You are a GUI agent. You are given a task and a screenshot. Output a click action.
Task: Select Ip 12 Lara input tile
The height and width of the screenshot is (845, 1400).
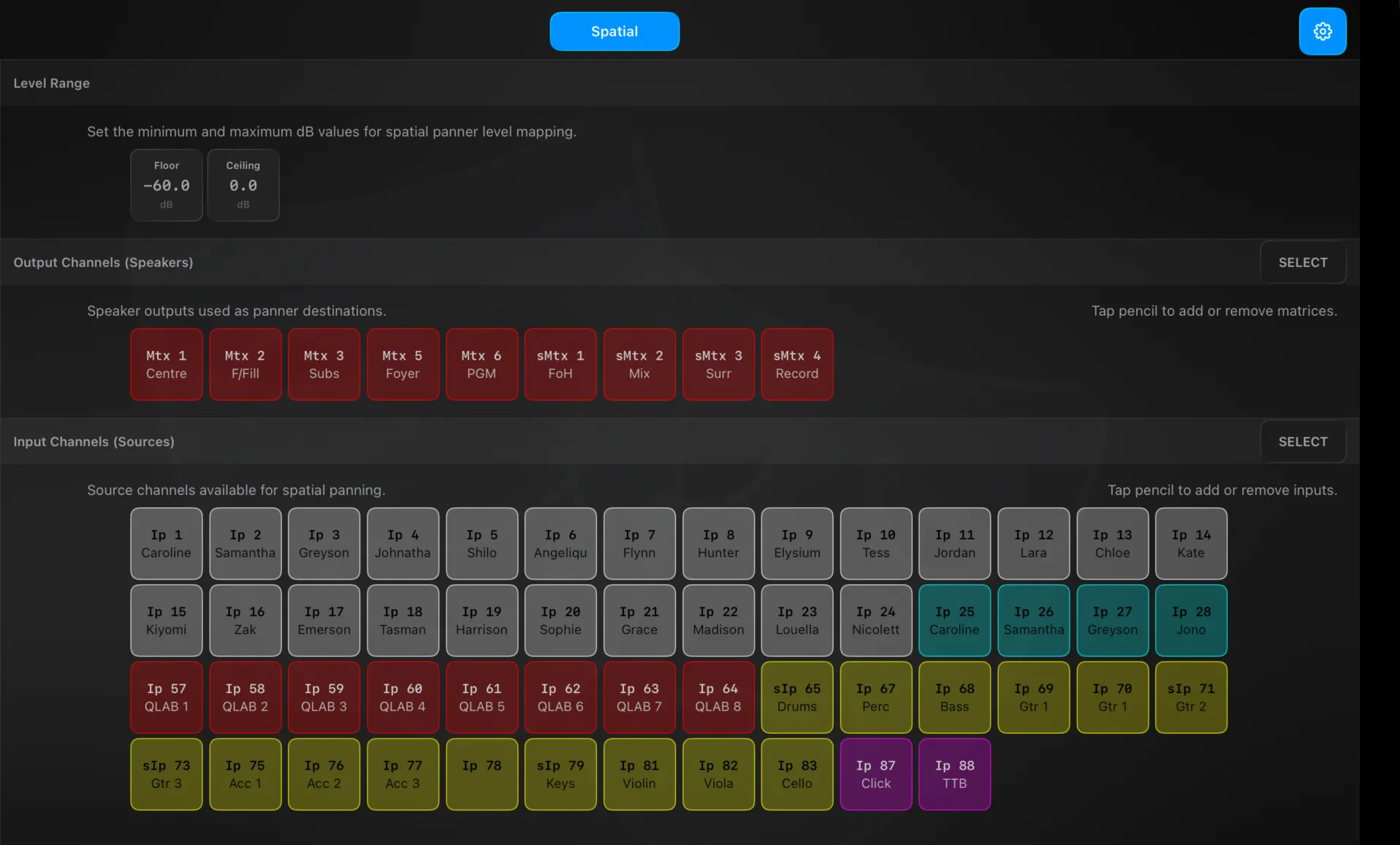1034,544
